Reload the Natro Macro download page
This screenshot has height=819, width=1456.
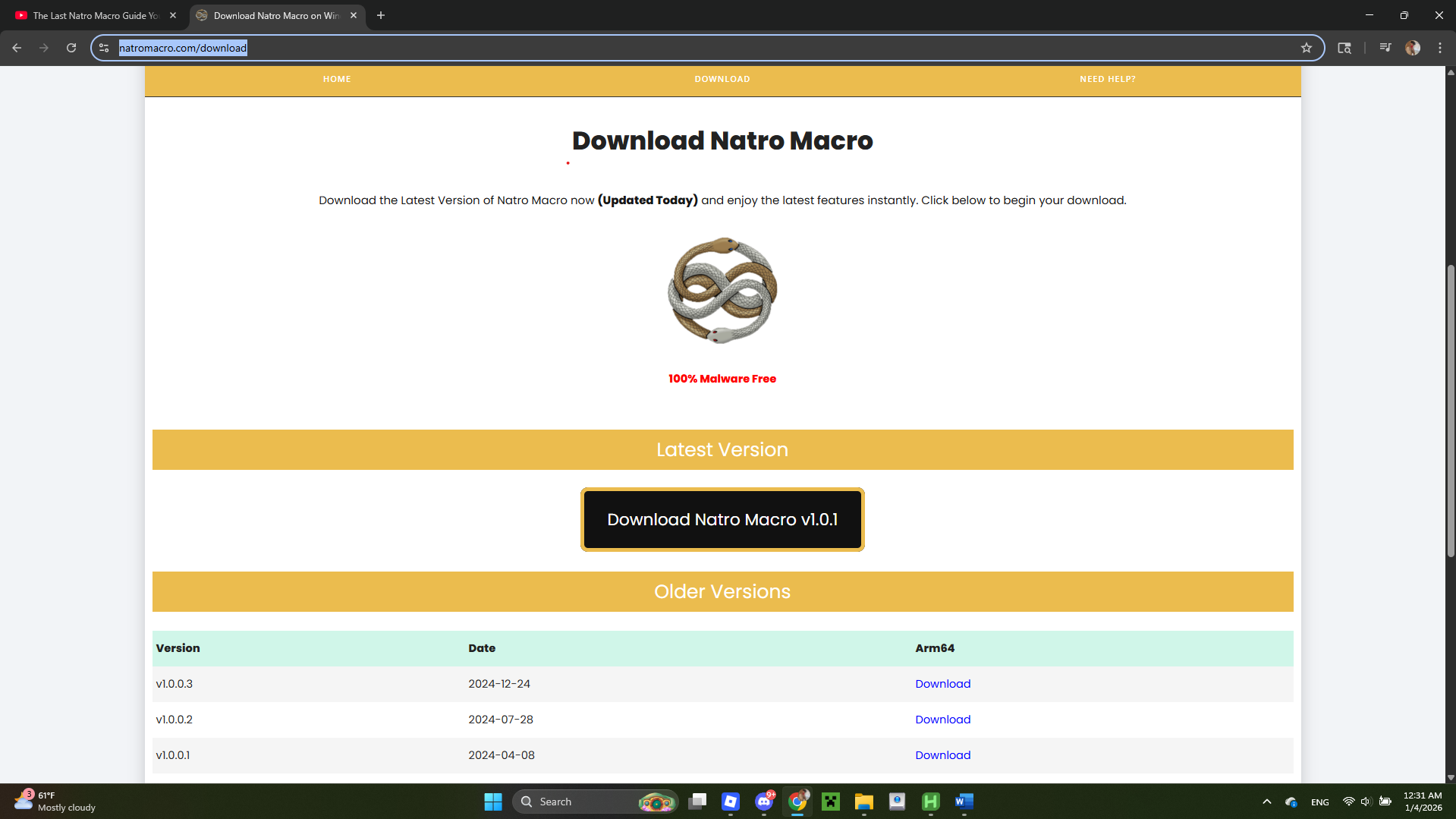[71, 48]
